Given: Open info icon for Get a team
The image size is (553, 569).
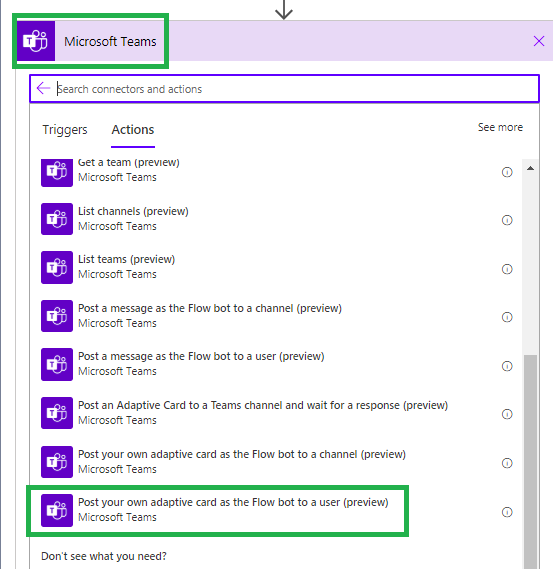Looking at the screenshot, I should (507, 172).
